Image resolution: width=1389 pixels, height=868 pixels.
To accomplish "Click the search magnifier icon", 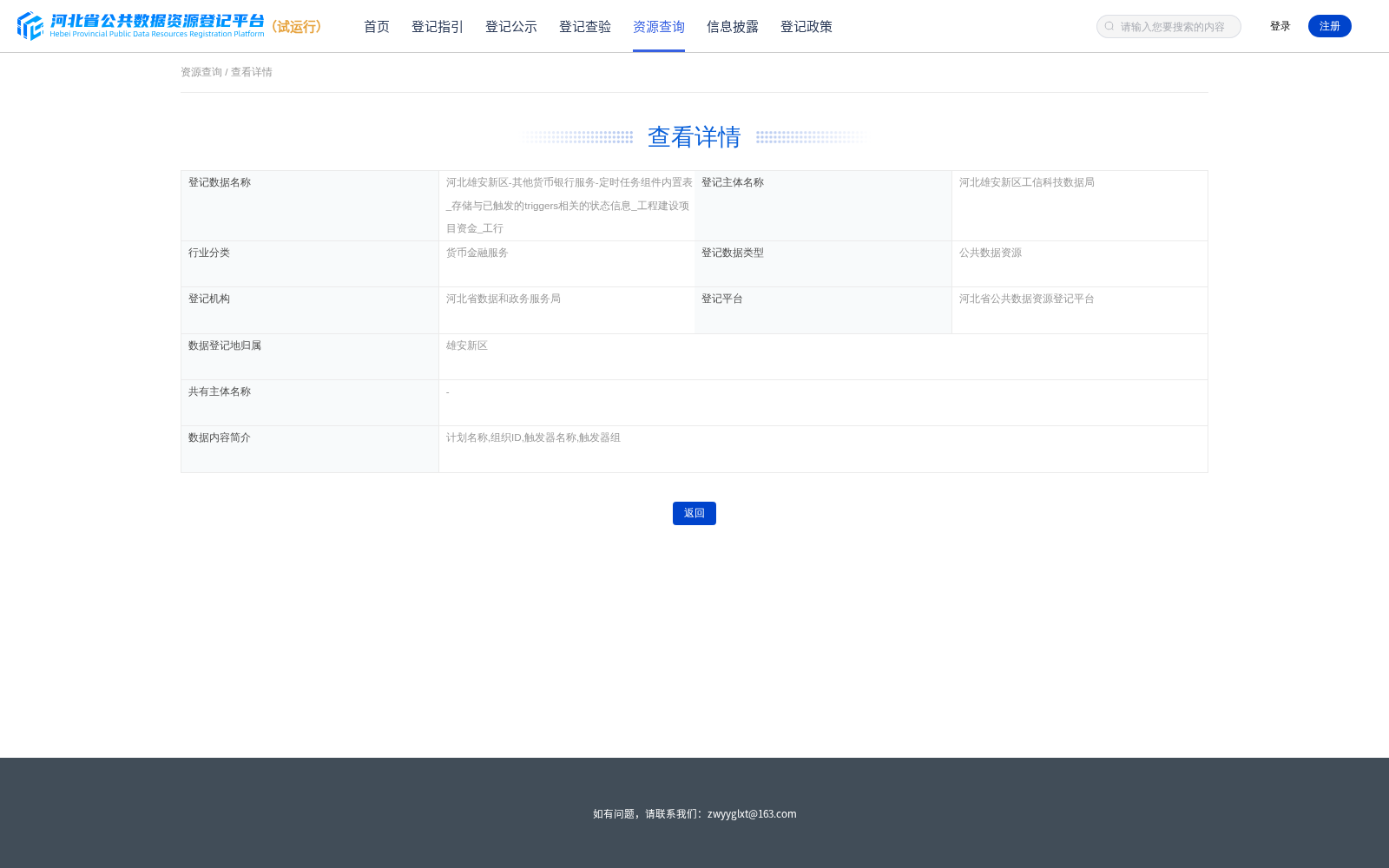I will 1109,26.
